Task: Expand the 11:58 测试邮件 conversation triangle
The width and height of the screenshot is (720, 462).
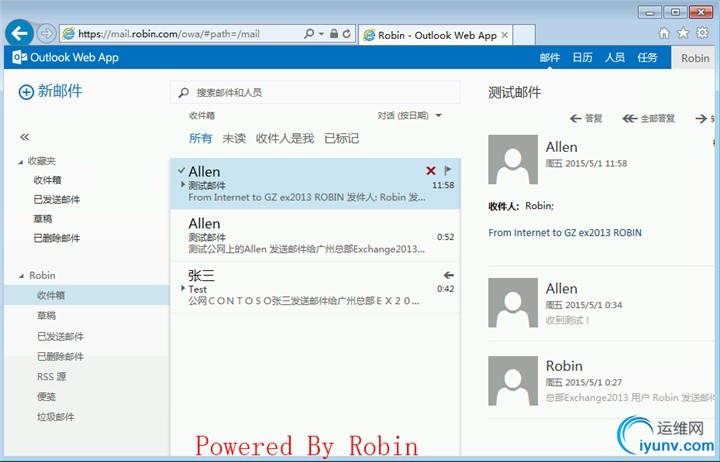Action: tap(183, 185)
